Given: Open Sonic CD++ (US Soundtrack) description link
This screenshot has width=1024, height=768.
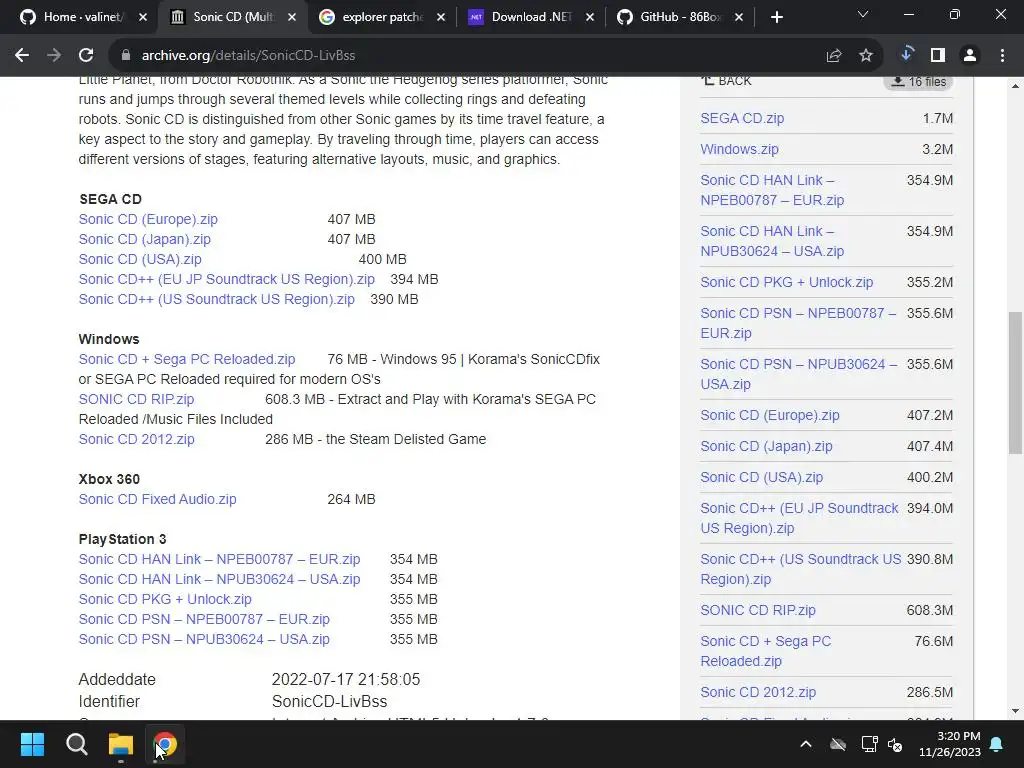Looking at the screenshot, I should point(217,299).
